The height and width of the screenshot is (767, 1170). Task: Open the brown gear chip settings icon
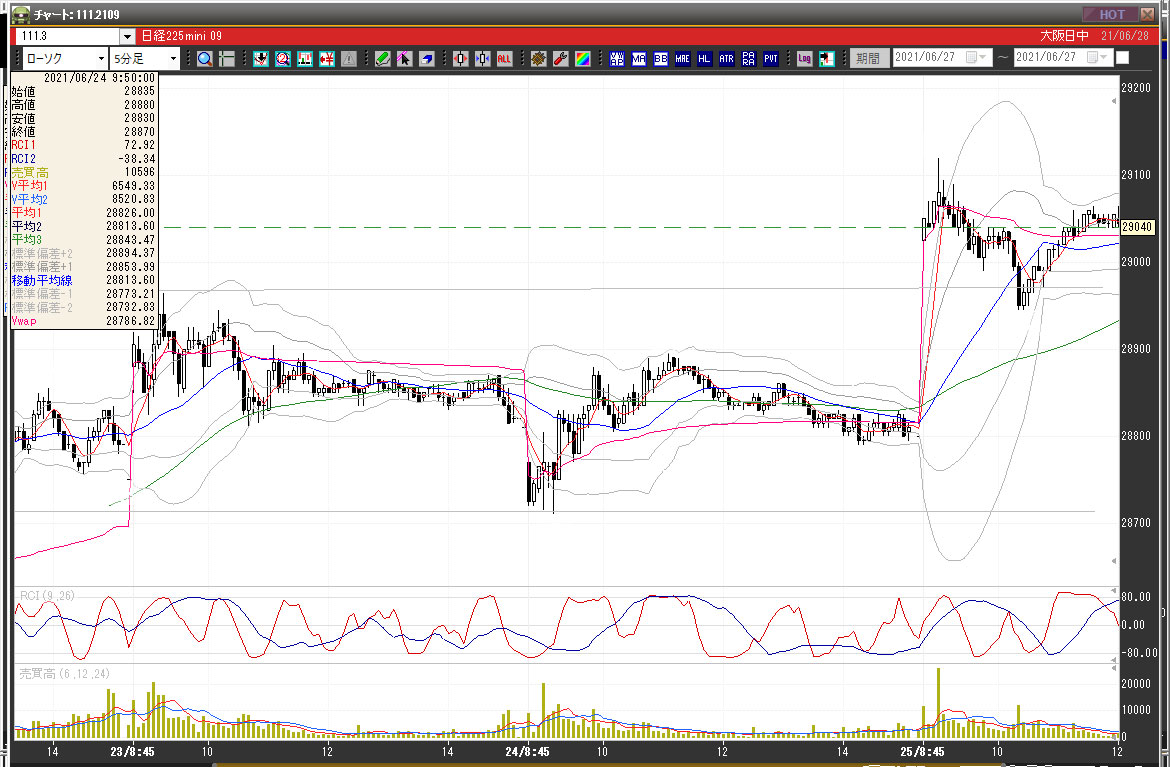coord(539,58)
